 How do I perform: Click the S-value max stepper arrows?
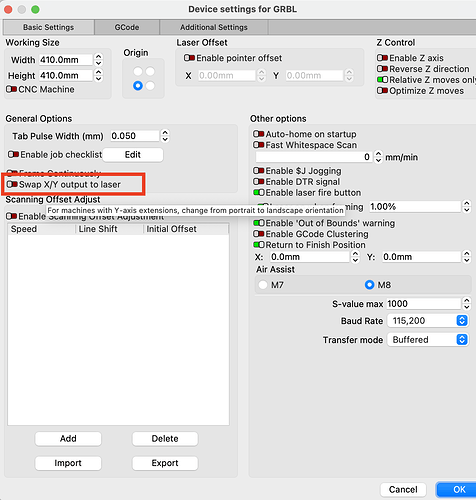click(466, 304)
